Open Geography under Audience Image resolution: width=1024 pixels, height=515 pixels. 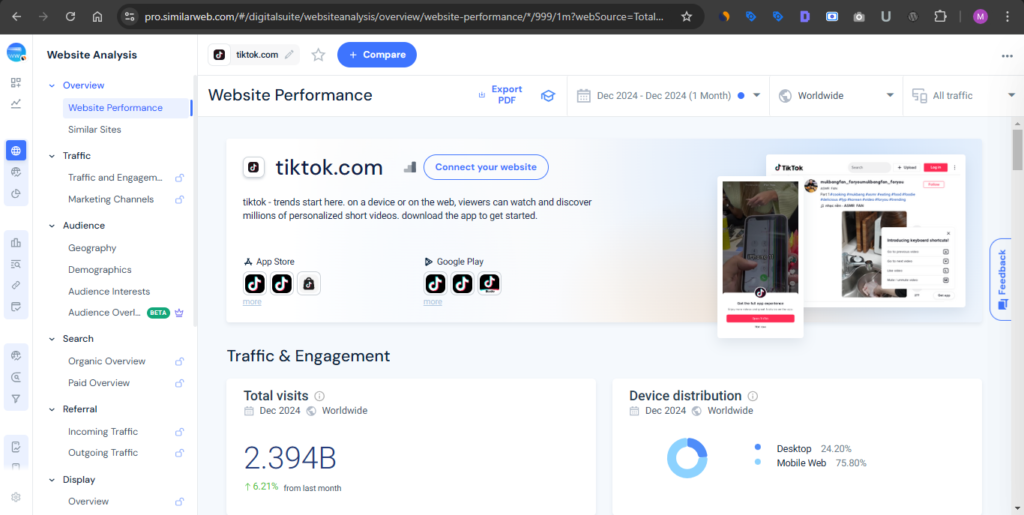tap(92, 248)
